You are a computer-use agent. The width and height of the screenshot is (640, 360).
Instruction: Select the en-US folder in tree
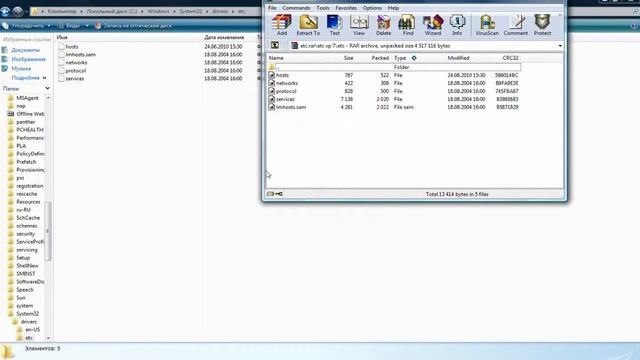[32, 329]
